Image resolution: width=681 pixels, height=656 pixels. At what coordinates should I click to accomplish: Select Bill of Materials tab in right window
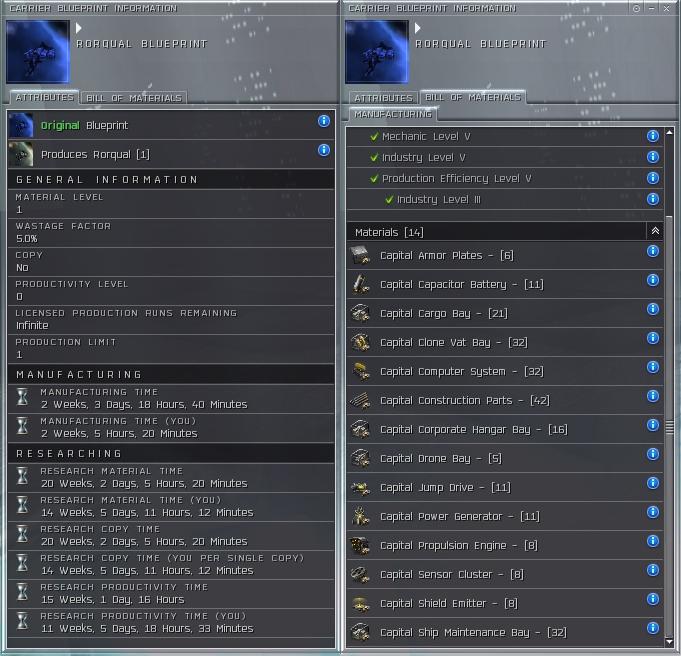pyautogui.click(x=473, y=97)
